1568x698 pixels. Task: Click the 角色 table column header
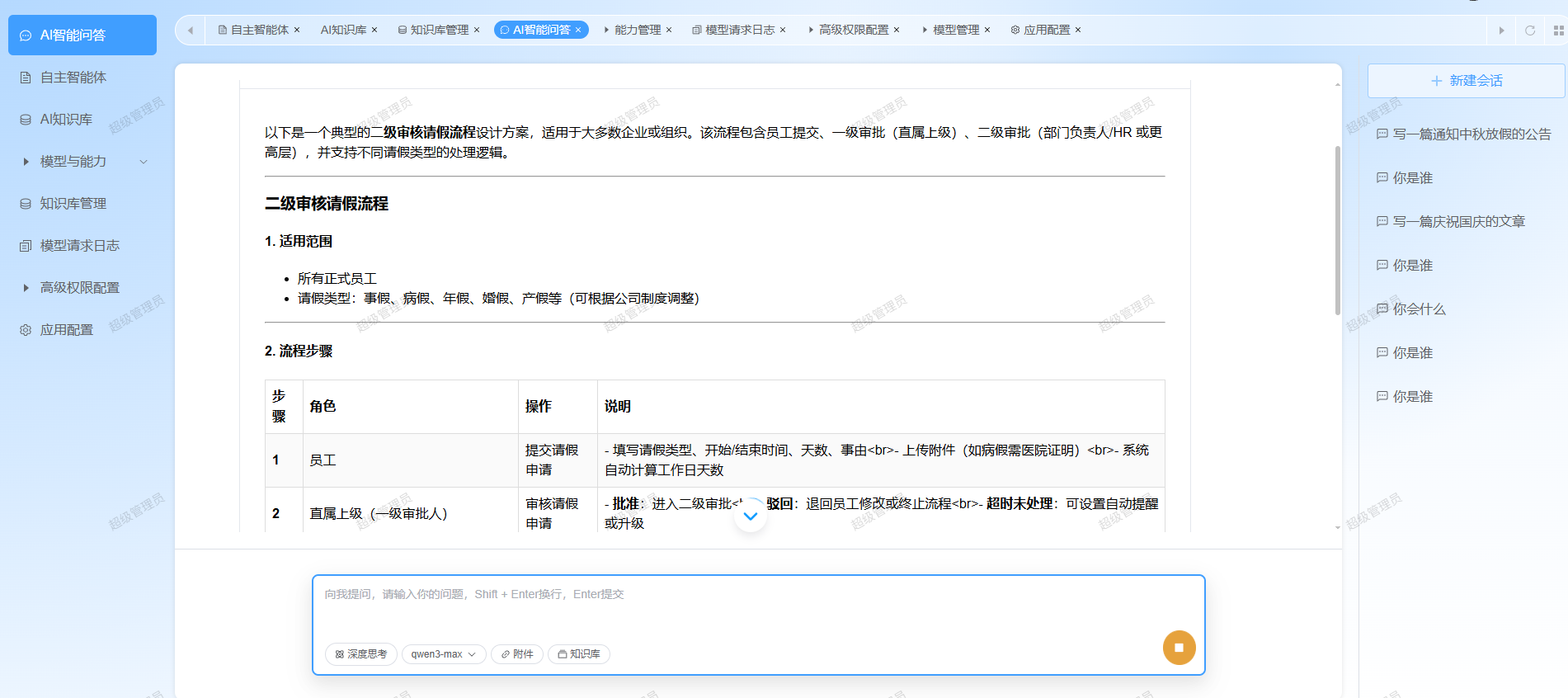[x=410, y=407]
